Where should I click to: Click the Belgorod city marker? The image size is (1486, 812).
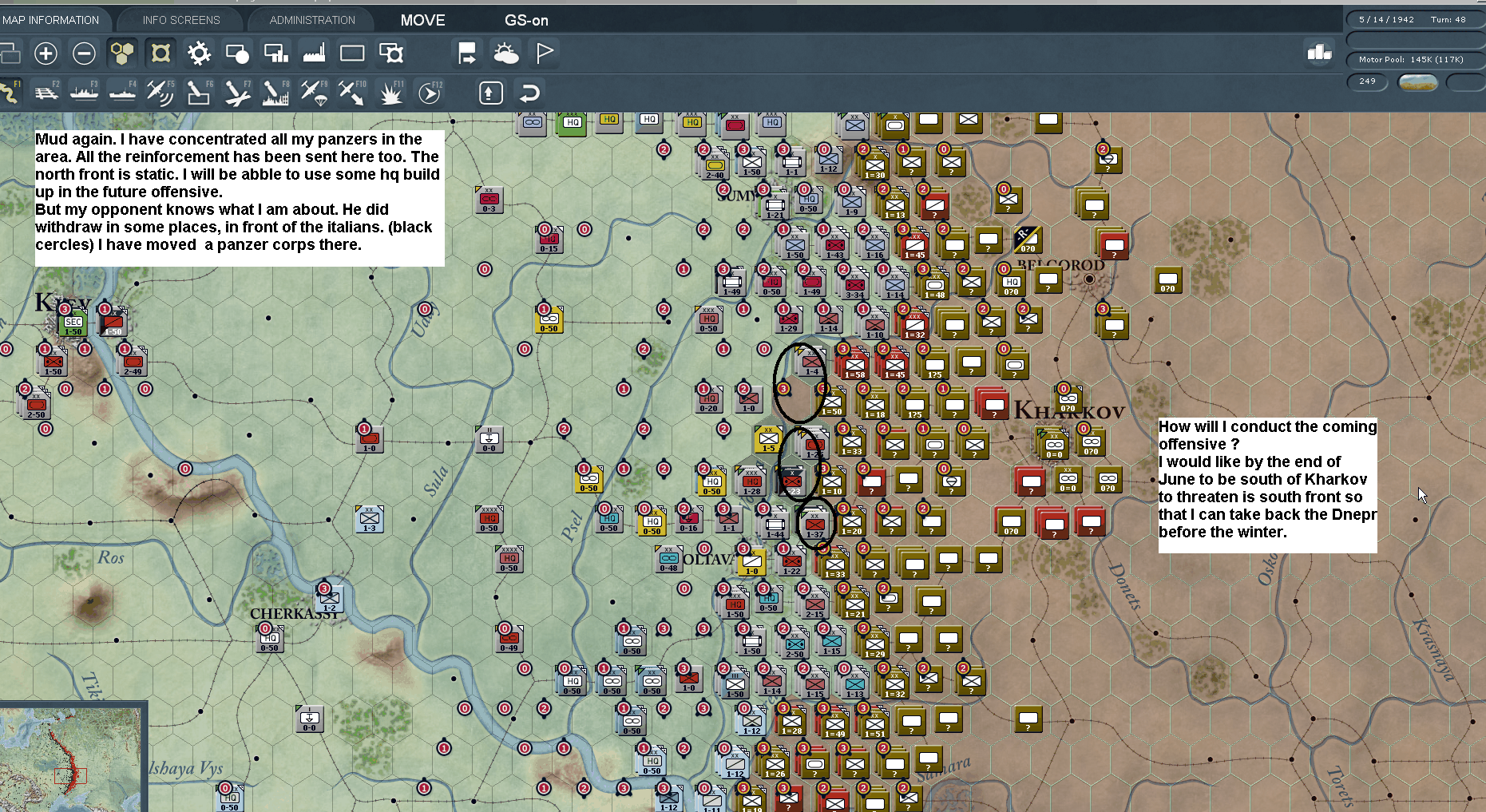click(1089, 279)
